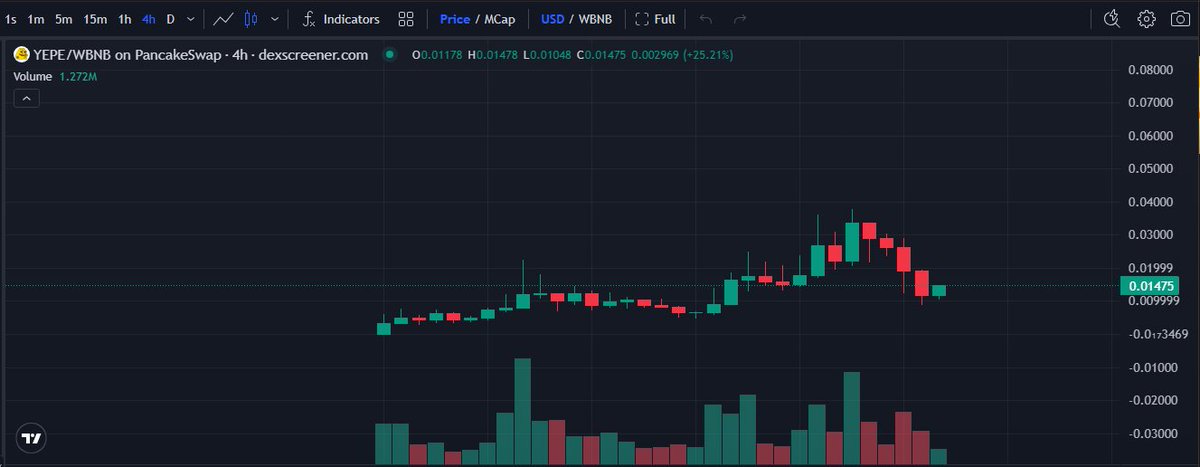Open the timeframe dropdown chevron
The height and width of the screenshot is (467, 1200).
pos(190,19)
